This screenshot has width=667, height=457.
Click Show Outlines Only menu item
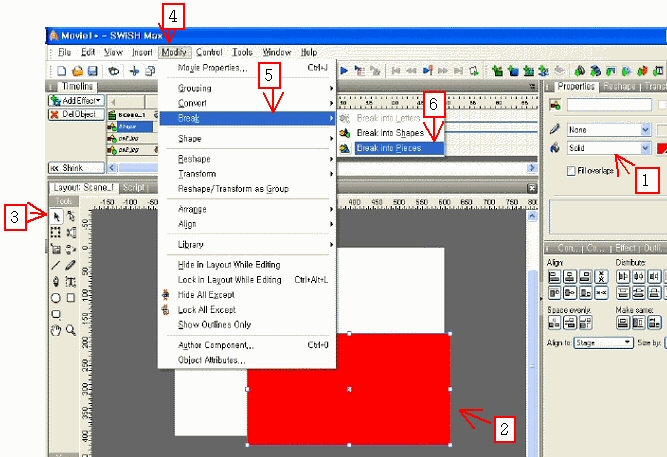click(x=248, y=325)
